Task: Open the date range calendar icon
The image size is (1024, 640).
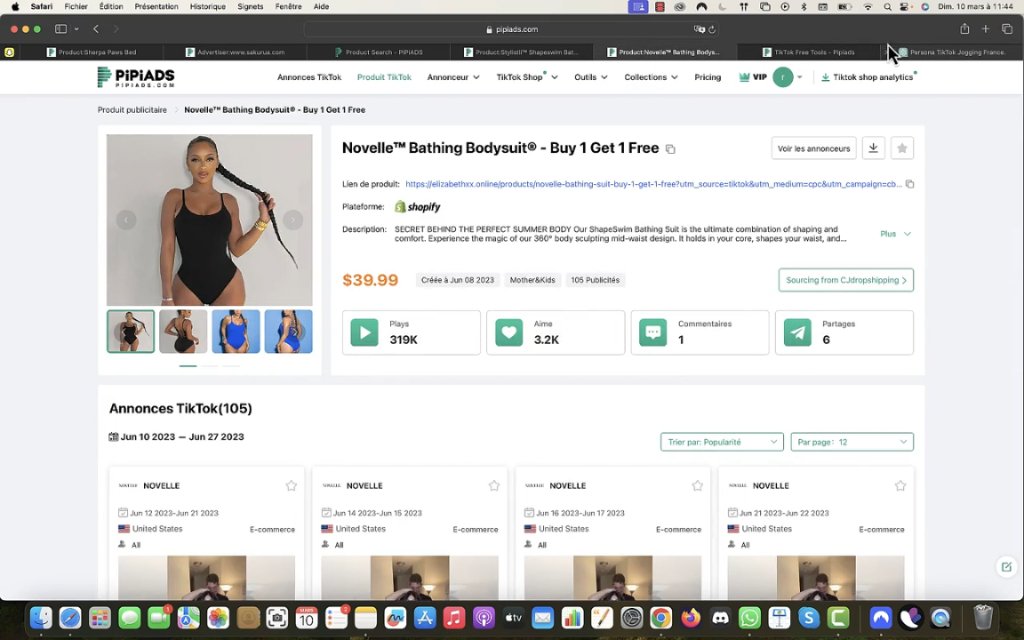Action: pyautogui.click(x=113, y=437)
